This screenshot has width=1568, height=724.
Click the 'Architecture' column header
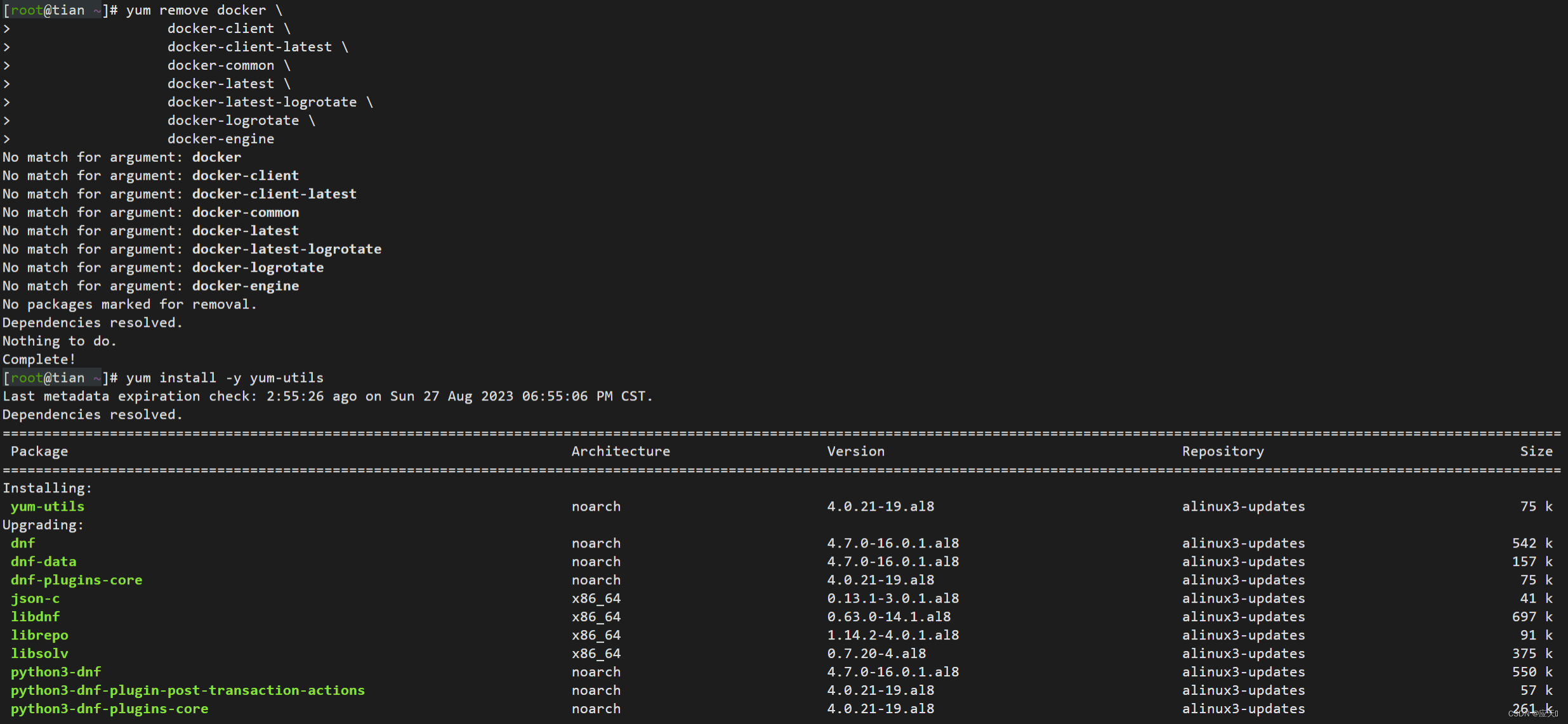(621, 452)
